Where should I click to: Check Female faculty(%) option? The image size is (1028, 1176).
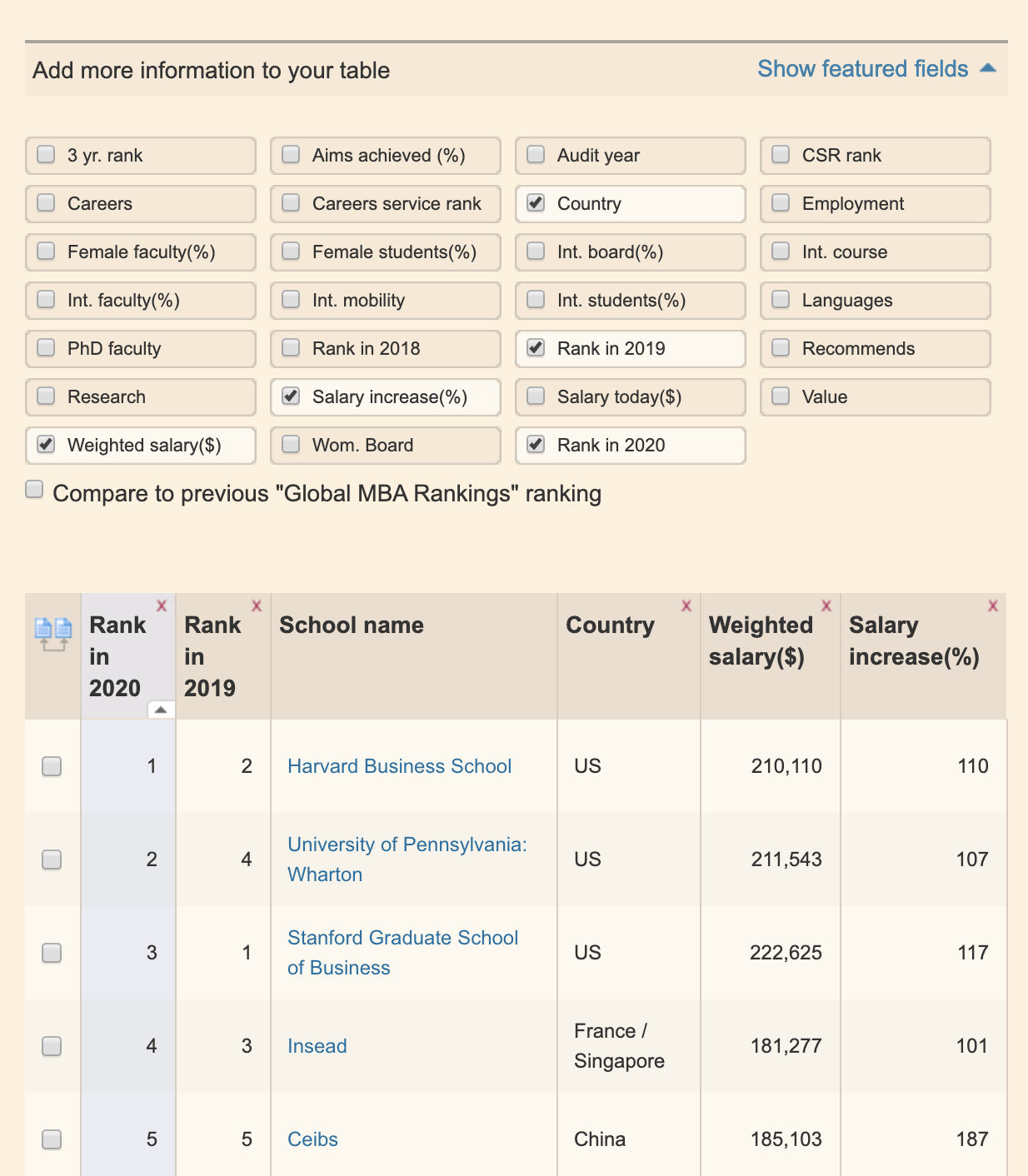(x=47, y=252)
